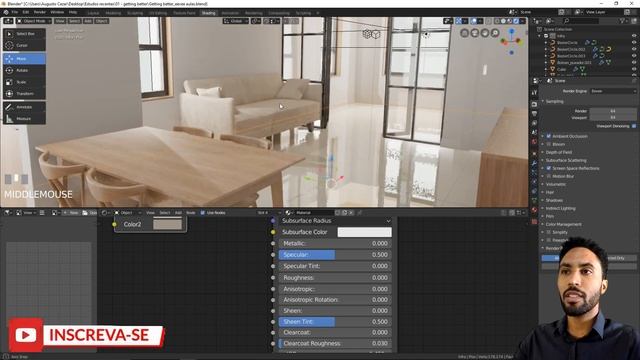This screenshot has height=360, width=640.
Task: Expand the Color Management panel
Action: point(563,224)
